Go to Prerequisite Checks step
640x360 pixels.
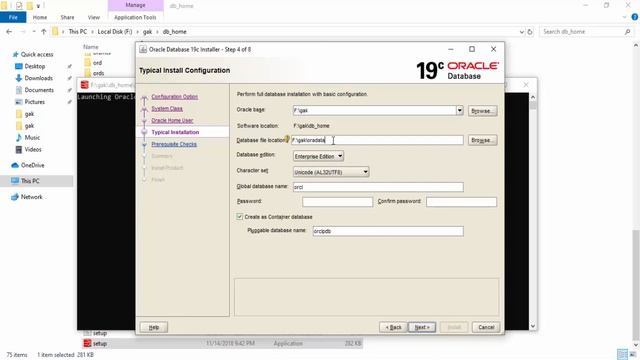pos(174,144)
